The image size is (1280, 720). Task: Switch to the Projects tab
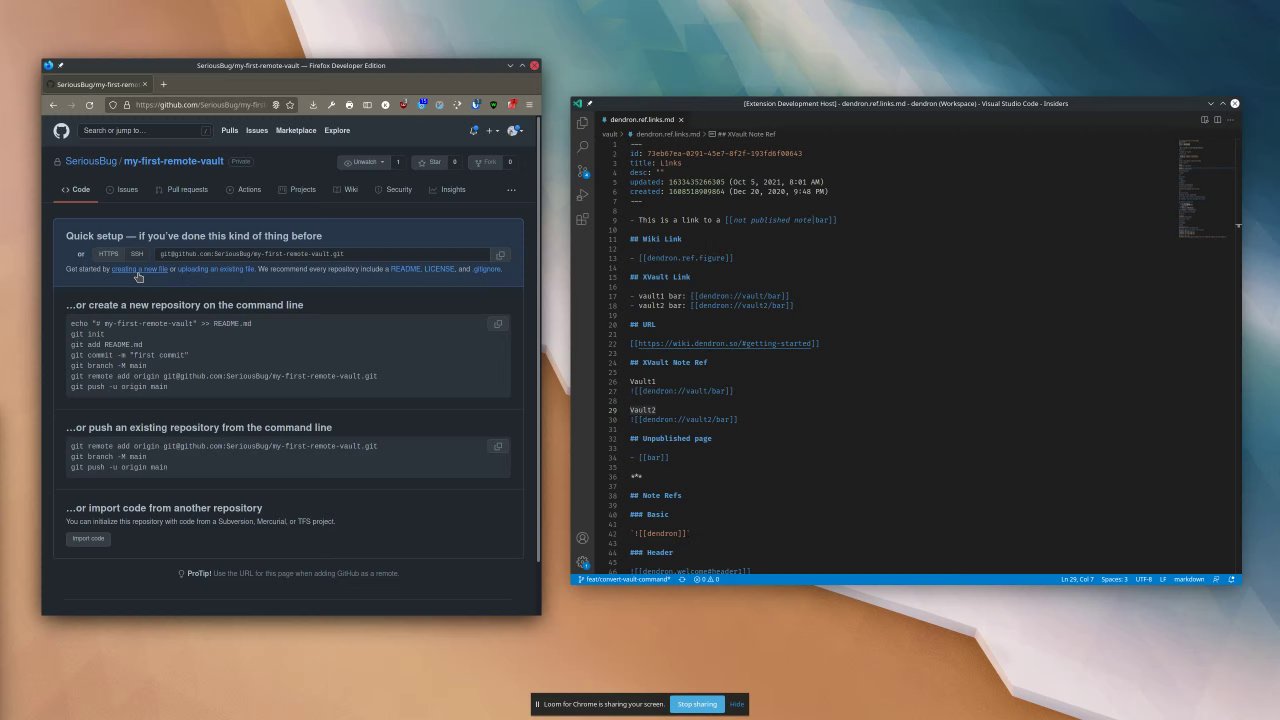point(297,190)
